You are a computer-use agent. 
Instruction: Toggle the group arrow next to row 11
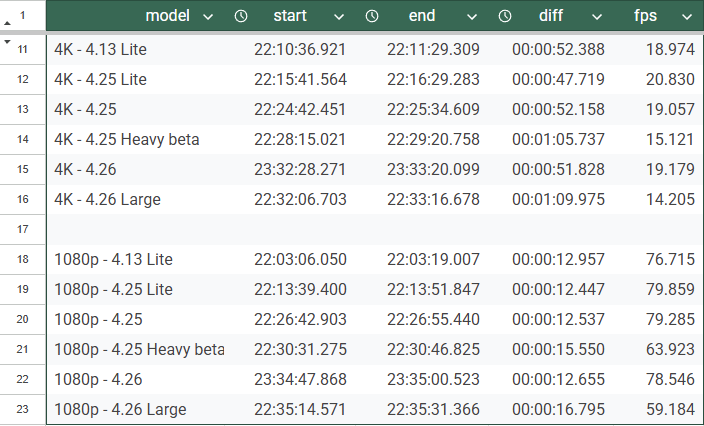(x=7, y=42)
